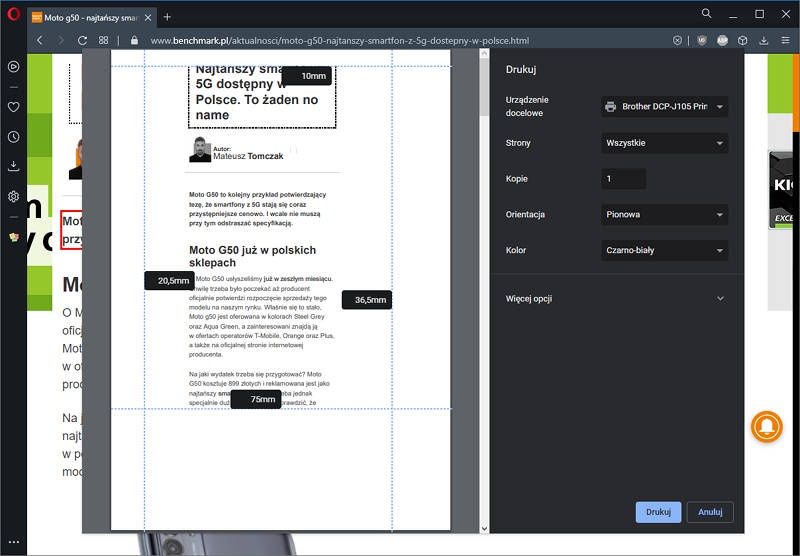800x556 pixels.
Task: Close the Moto g50 browser tab
Action: point(148,18)
